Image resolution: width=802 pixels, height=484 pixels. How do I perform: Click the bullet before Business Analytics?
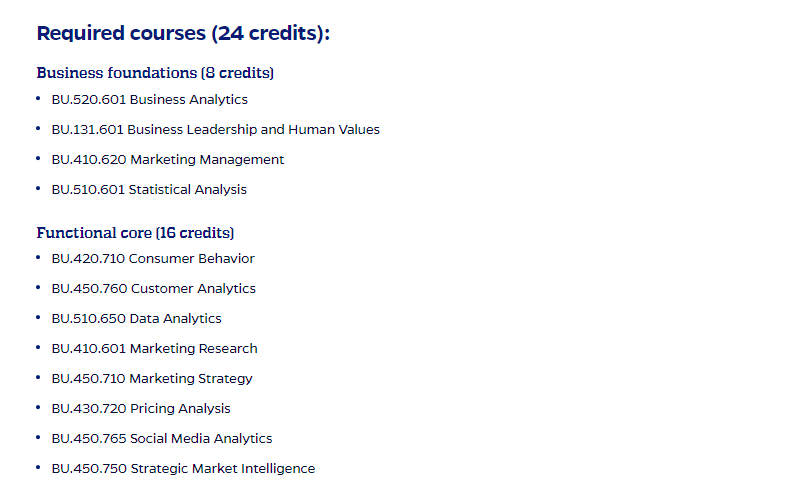pyautogui.click(x=39, y=98)
